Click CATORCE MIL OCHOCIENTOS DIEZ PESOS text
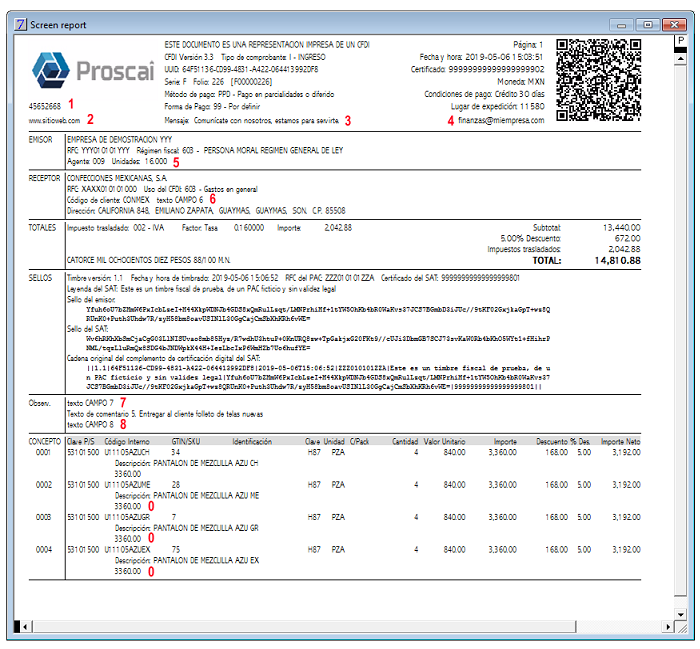Viewport: 700px width, 649px height. 149,260
